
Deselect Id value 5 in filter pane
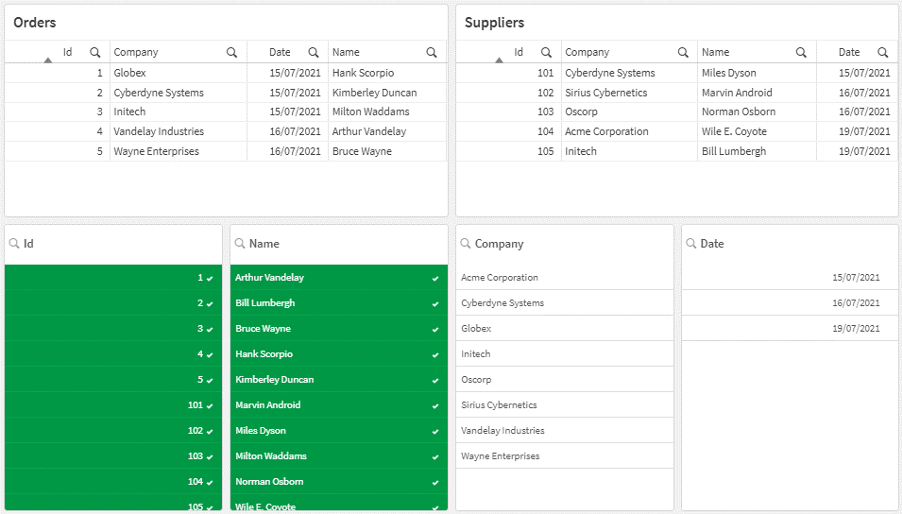pos(113,379)
